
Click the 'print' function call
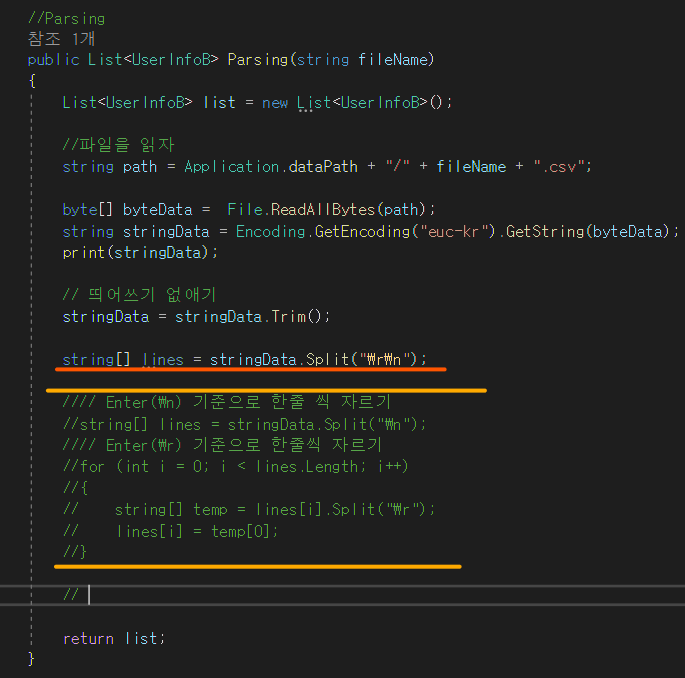coord(84,253)
